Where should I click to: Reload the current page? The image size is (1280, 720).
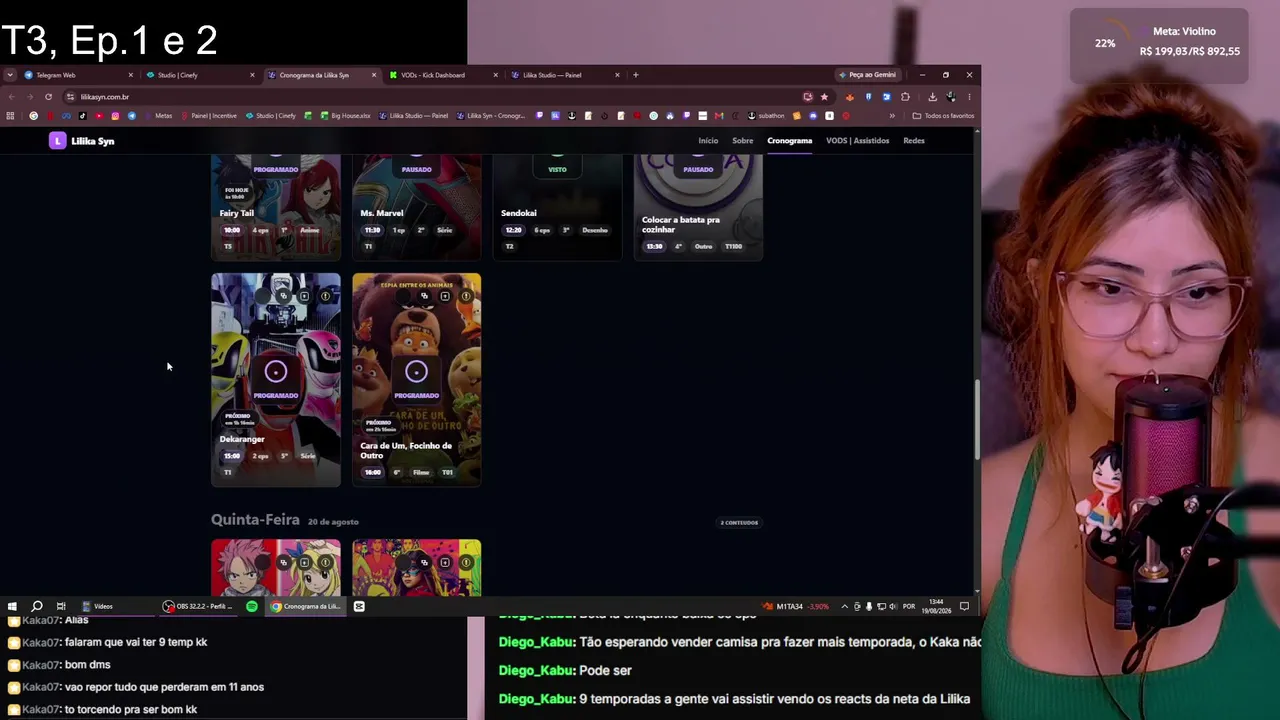pos(48,97)
